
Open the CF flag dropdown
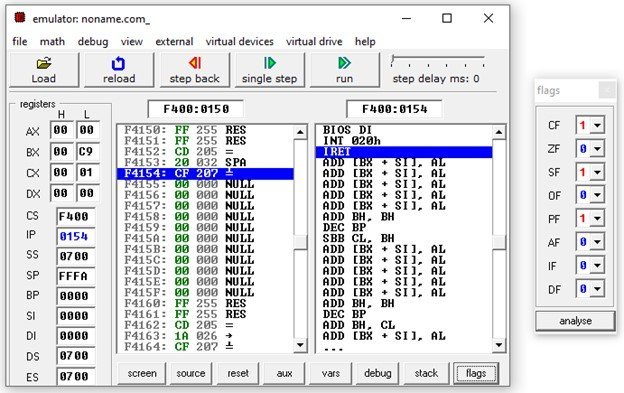(597, 125)
